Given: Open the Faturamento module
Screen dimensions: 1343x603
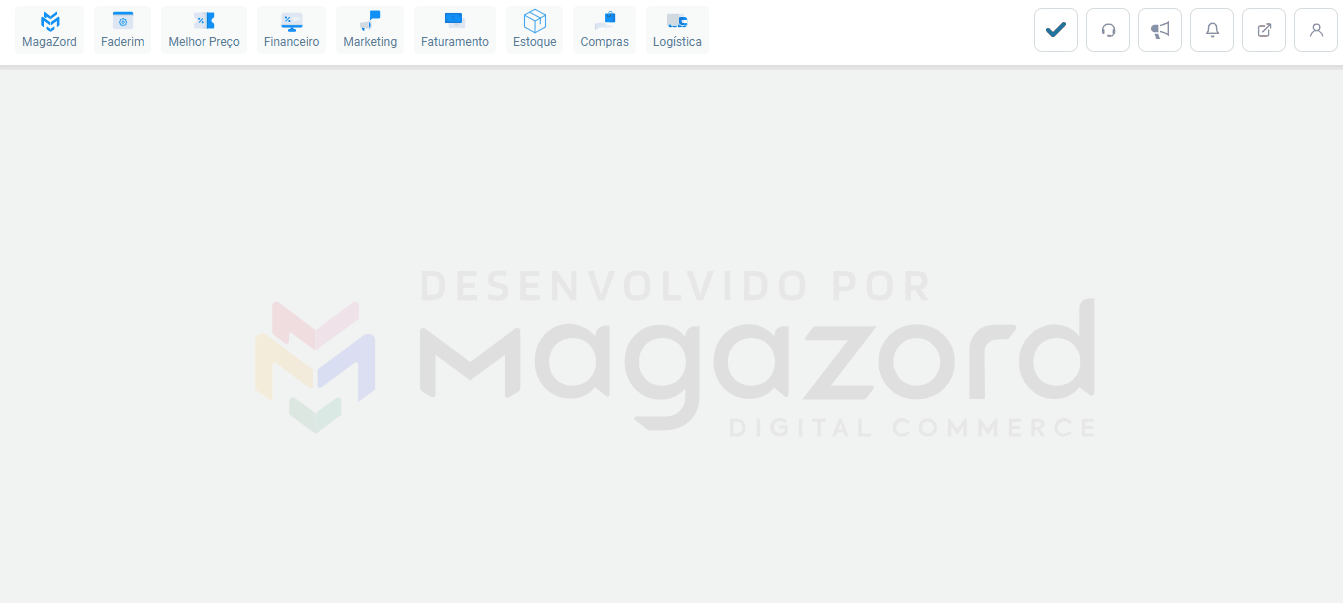Looking at the screenshot, I should [x=455, y=30].
